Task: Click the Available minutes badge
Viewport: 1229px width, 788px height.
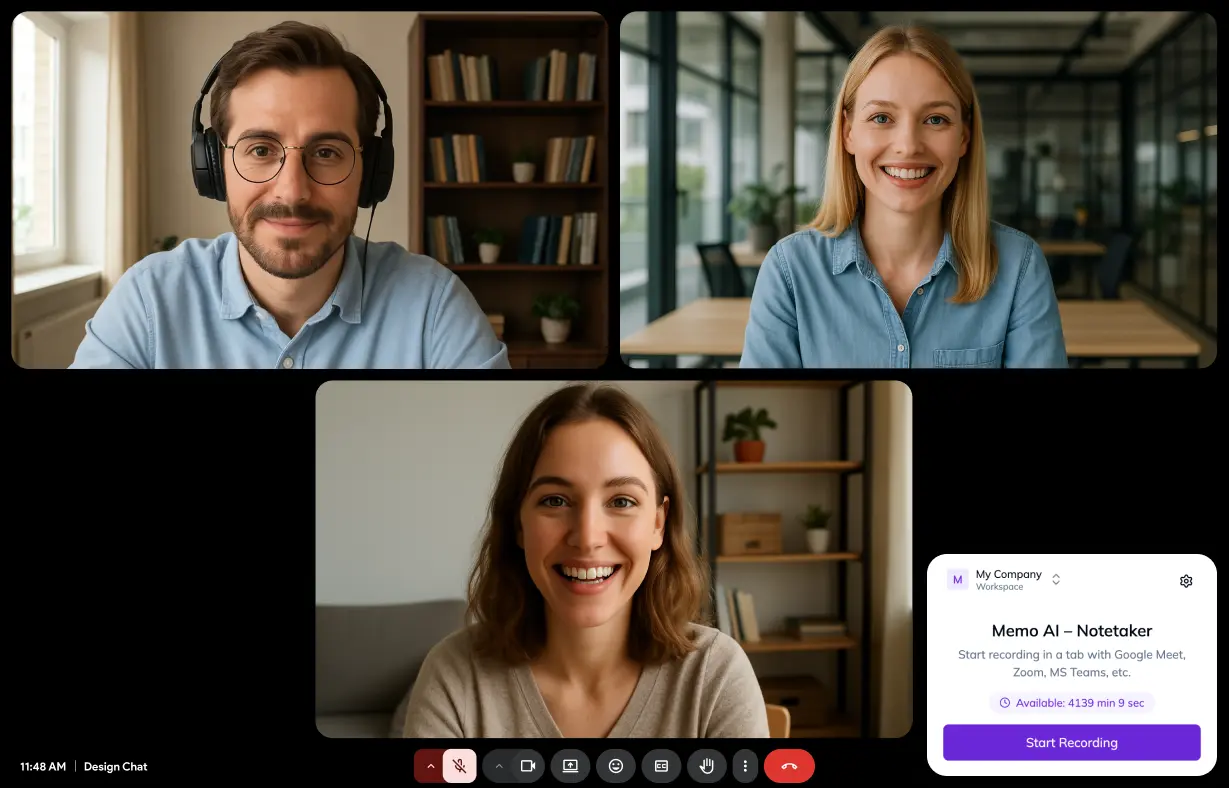Action: [x=1072, y=703]
